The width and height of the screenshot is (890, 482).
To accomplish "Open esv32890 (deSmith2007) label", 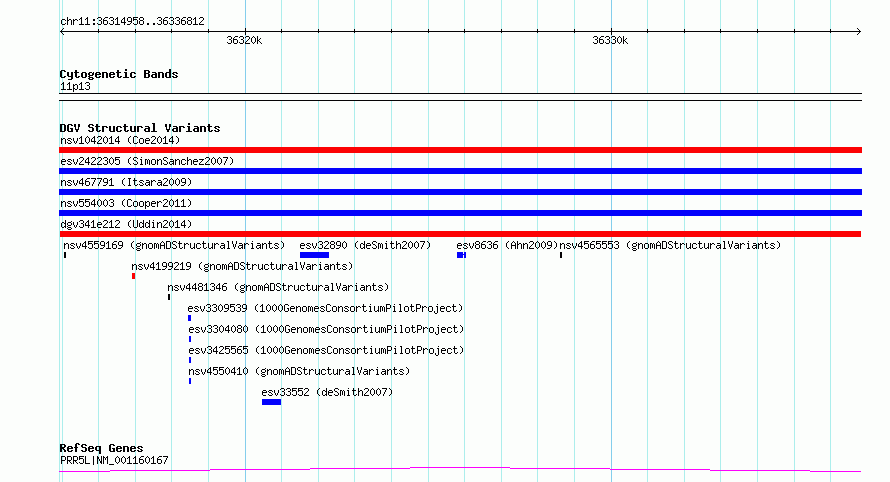I will coord(366,245).
